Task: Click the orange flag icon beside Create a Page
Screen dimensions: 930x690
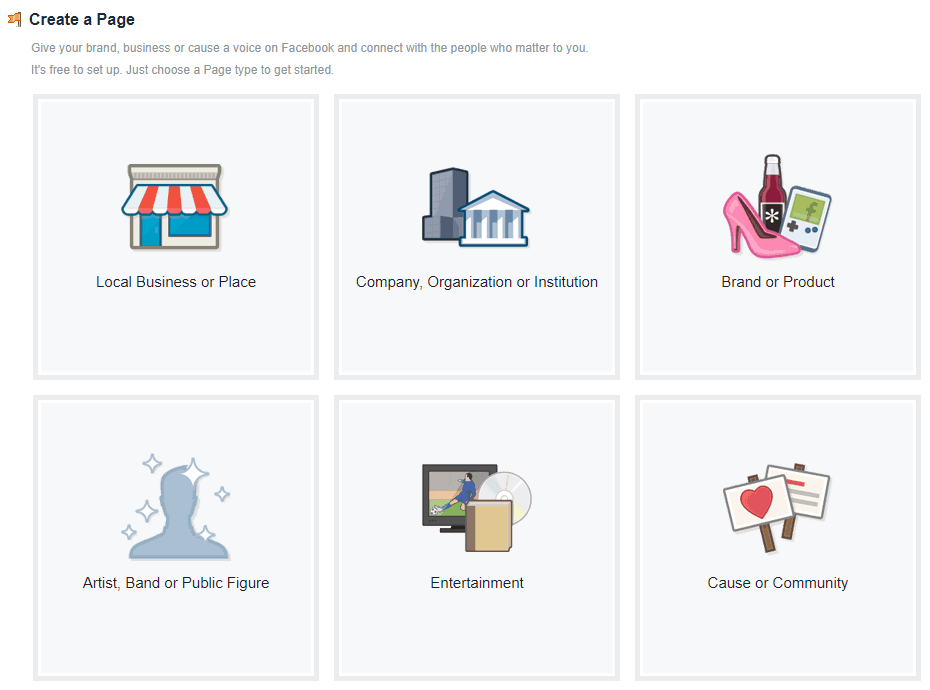Action: coord(15,20)
